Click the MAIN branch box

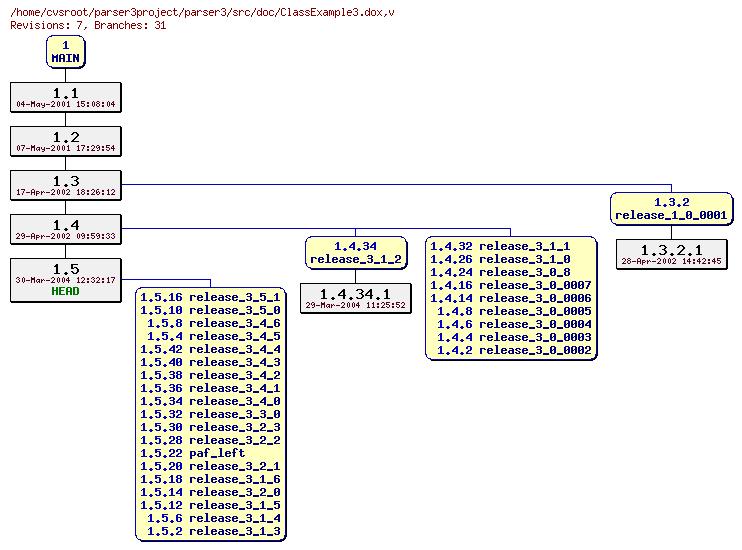(66, 52)
